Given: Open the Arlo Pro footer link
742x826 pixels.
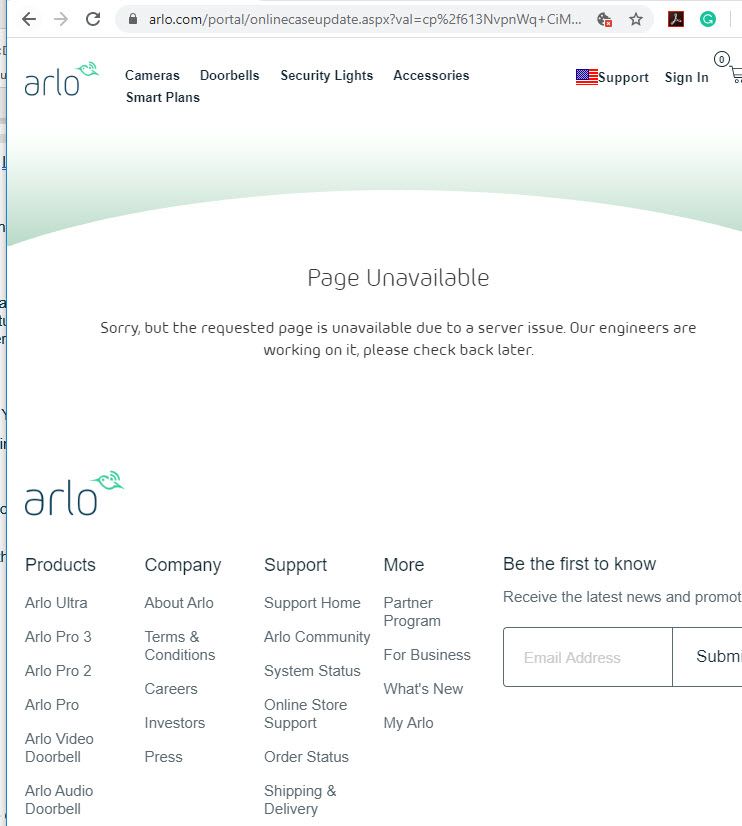Looking at the screenshot, I should pyautogui.click(x=52, y=704).
